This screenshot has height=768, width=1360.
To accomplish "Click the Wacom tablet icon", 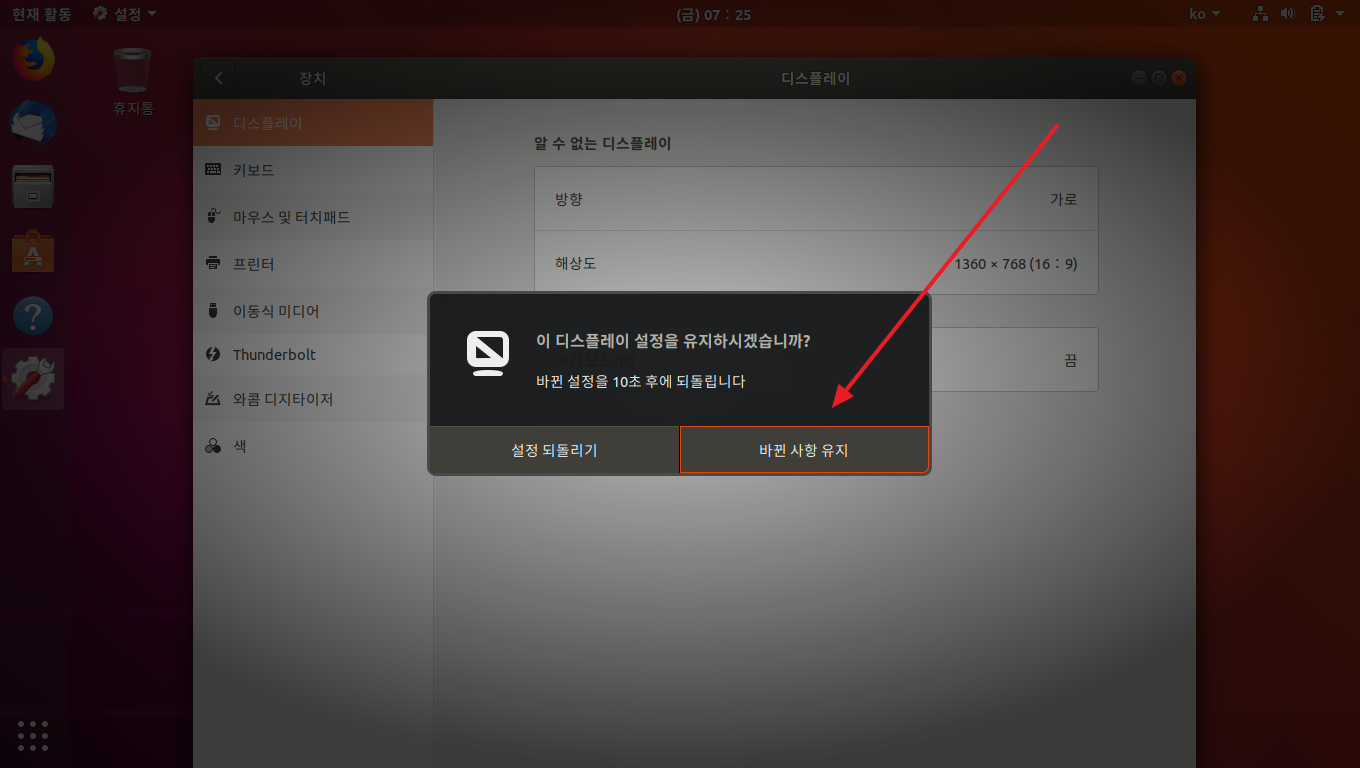I will click(213, 399).
